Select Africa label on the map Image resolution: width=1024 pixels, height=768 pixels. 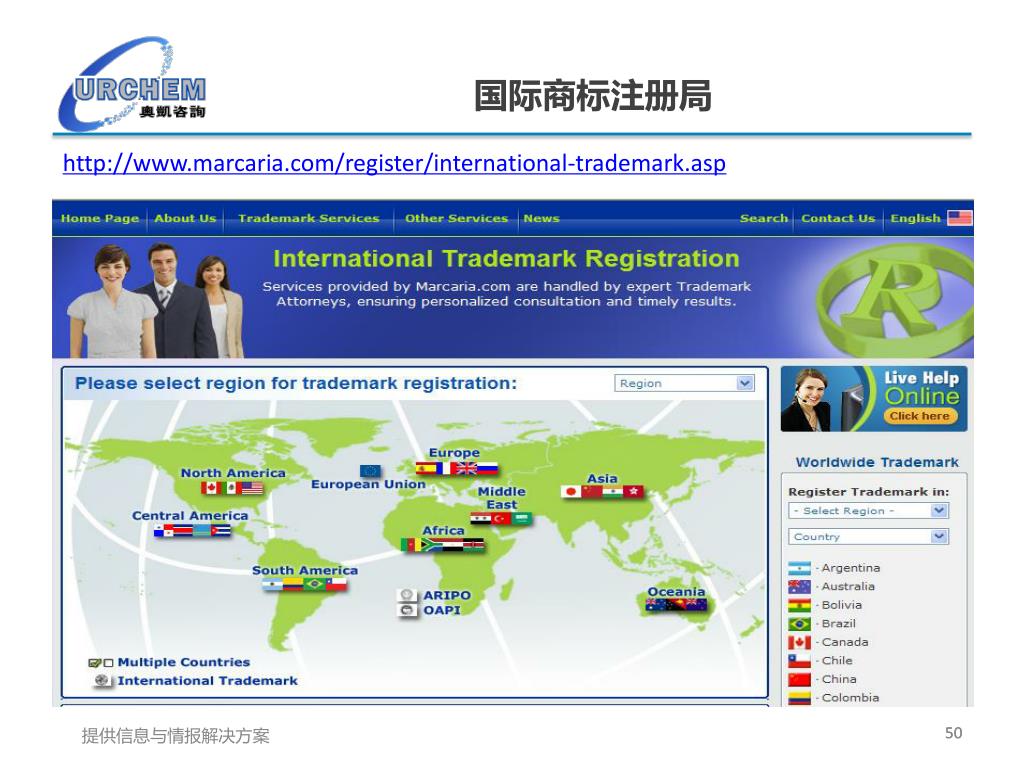[x=443, y=530]
